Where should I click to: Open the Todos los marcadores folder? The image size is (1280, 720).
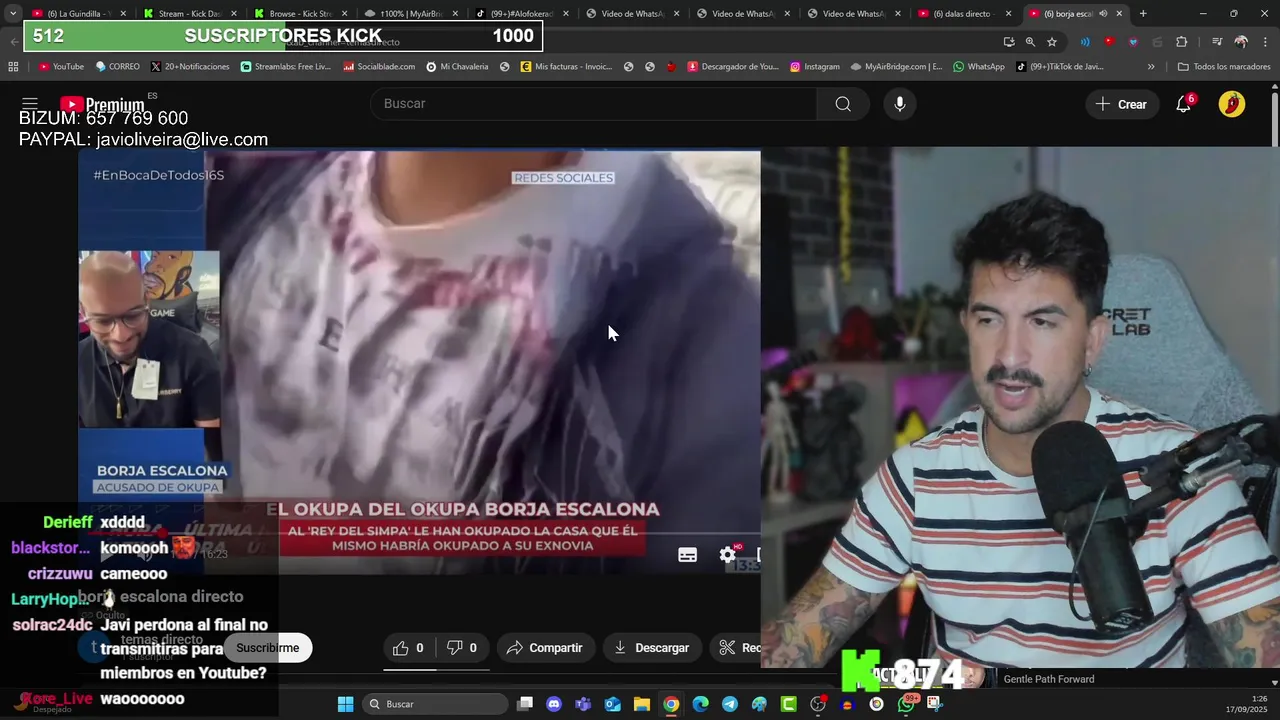tap(1224, 67)
